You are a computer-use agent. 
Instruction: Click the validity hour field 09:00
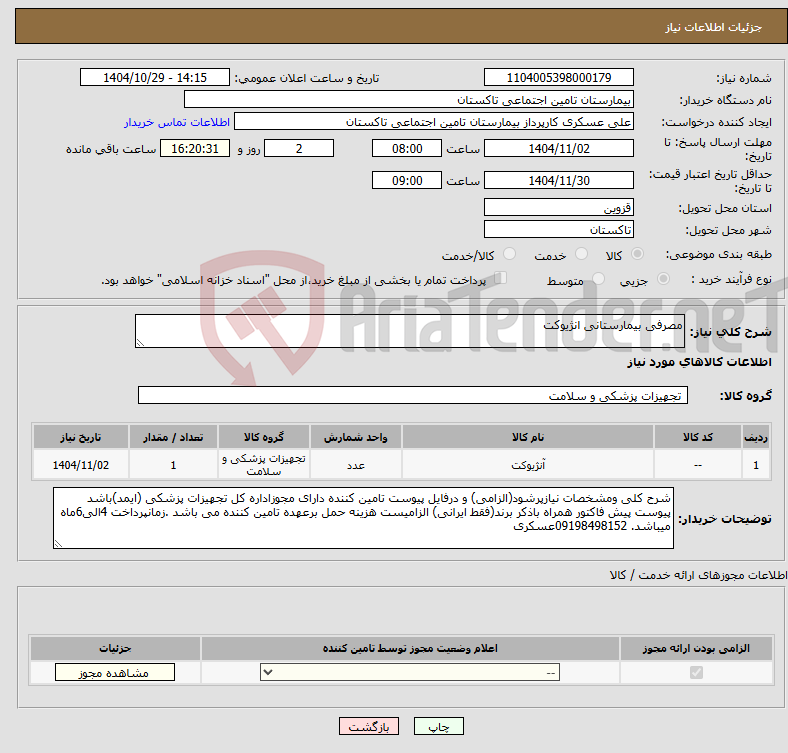click(407, 180)
